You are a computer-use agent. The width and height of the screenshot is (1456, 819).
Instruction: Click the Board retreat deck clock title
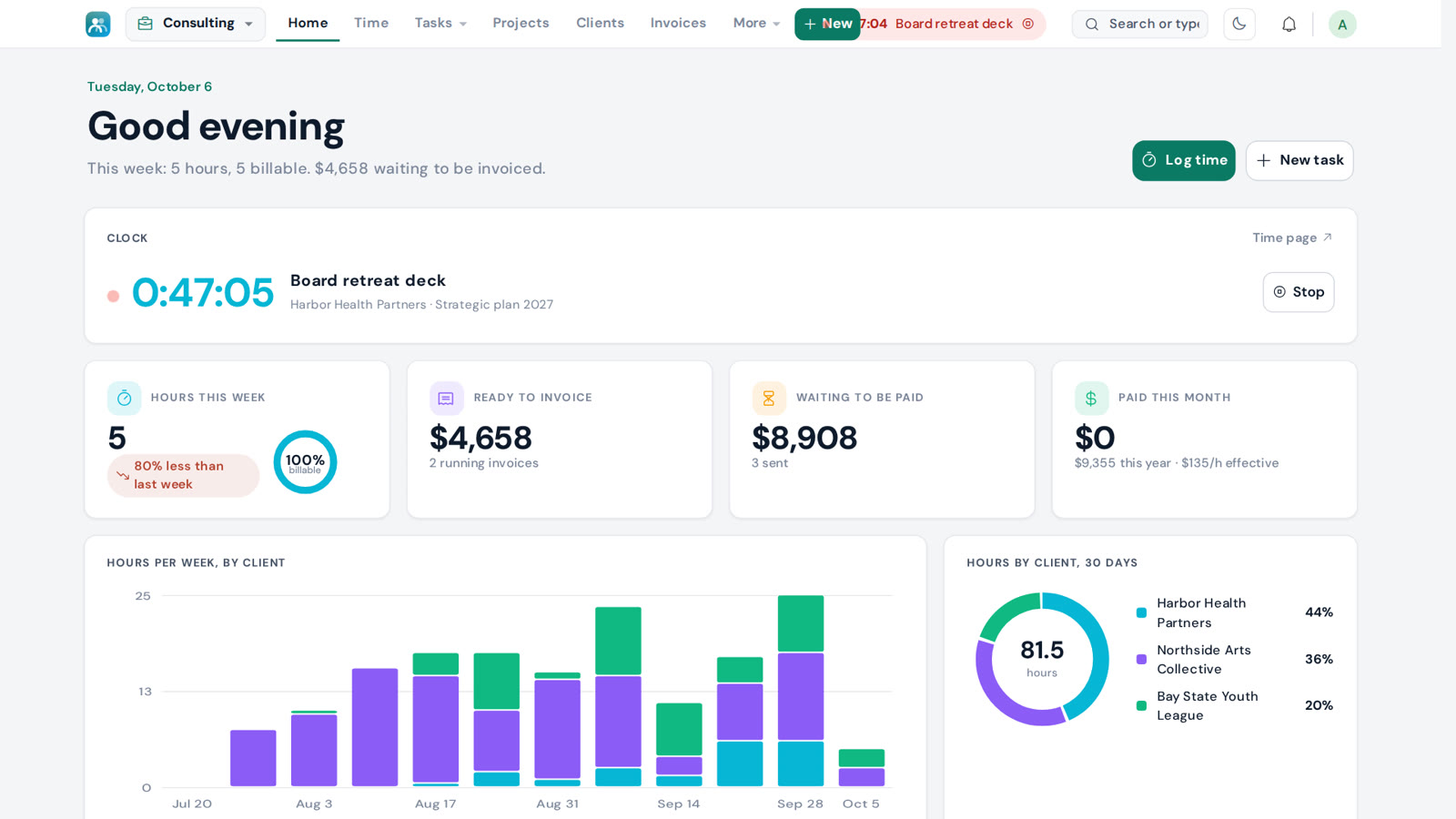coord(368,280)
